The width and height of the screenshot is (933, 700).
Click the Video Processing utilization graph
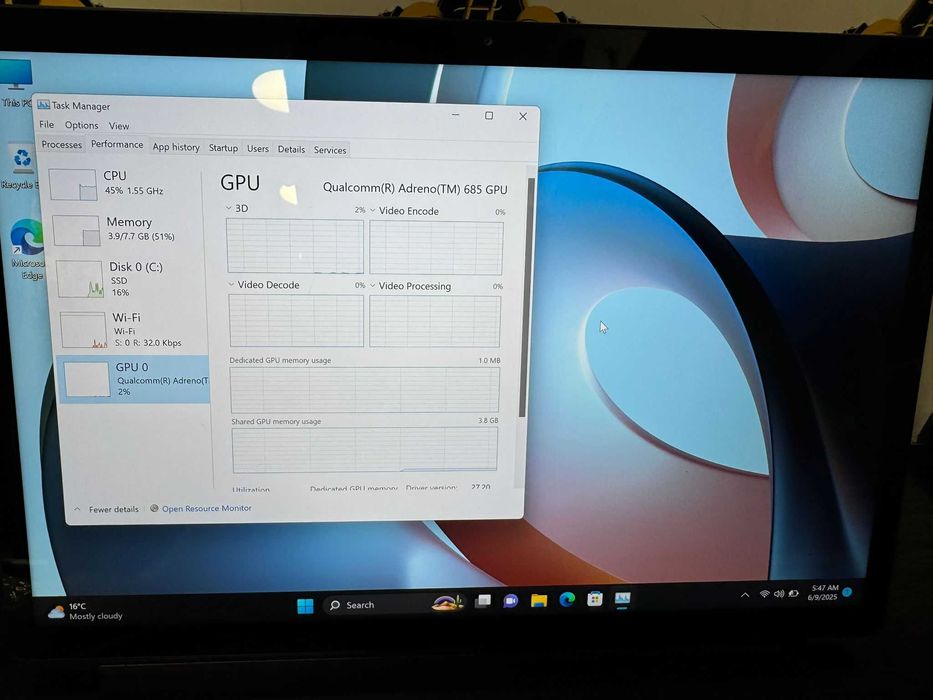pos(435,321)
